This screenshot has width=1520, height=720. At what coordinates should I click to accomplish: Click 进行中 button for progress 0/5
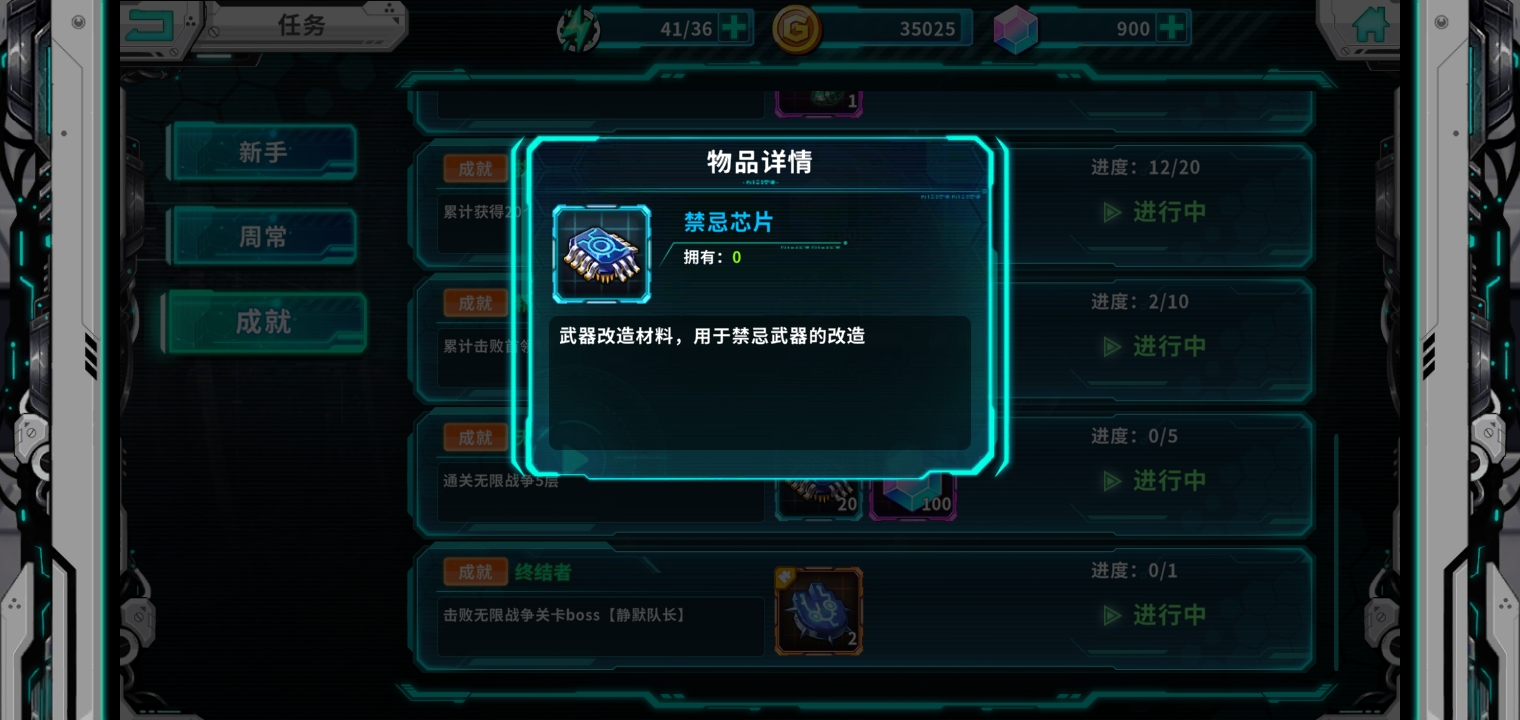tap(1154, 480)
